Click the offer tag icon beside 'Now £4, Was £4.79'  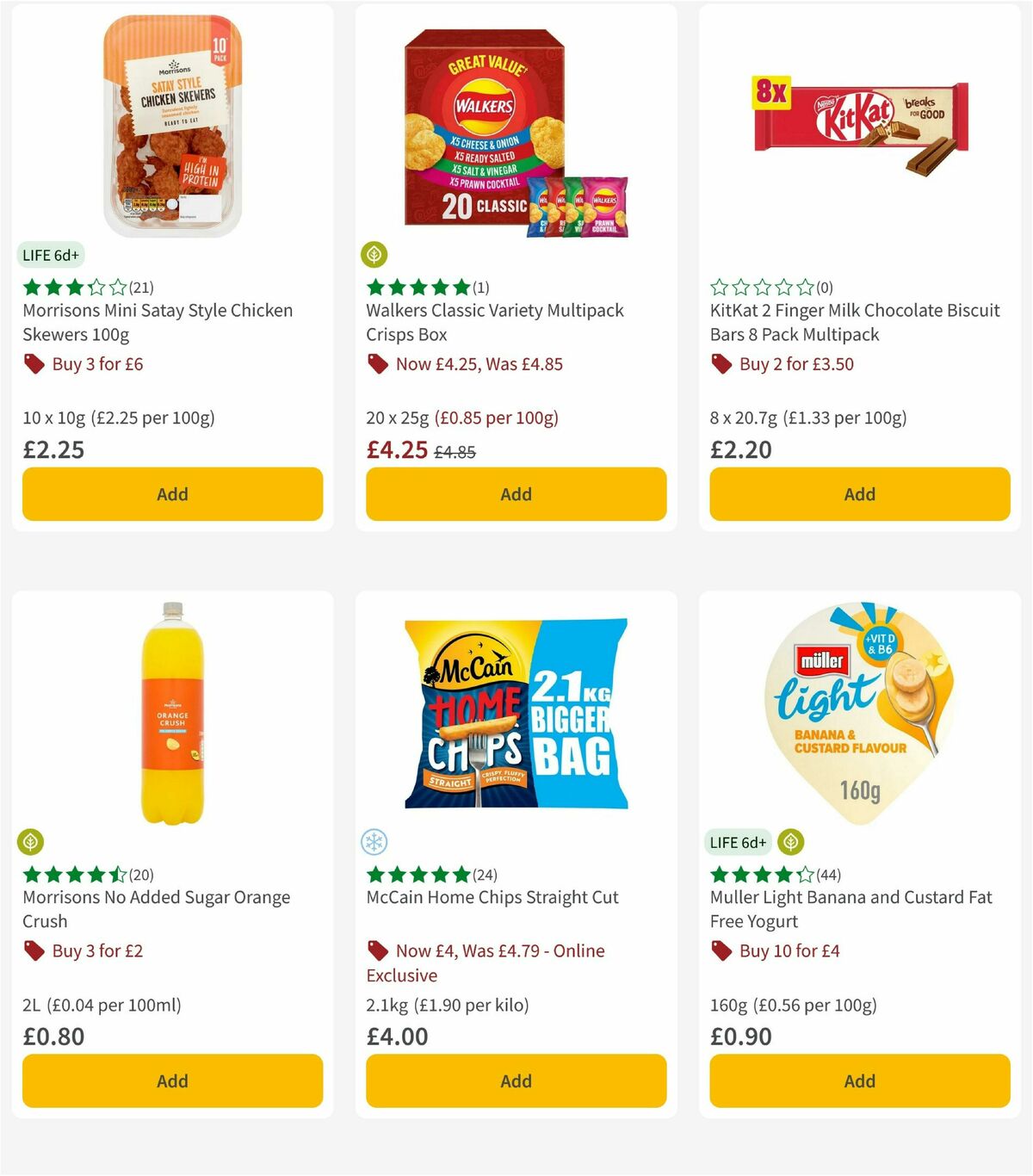(x=379, y=951)
